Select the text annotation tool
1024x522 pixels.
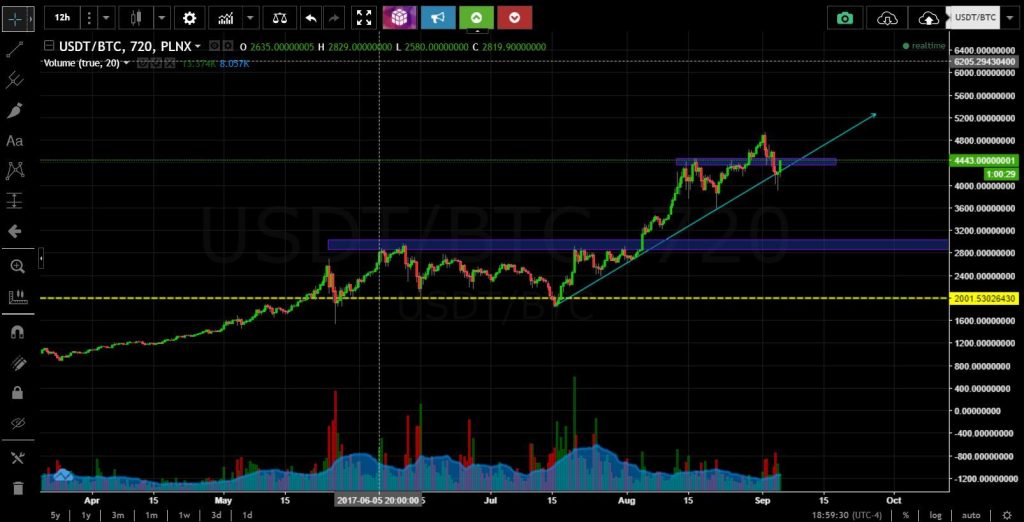pyautogui.click(x=15, y=141)
